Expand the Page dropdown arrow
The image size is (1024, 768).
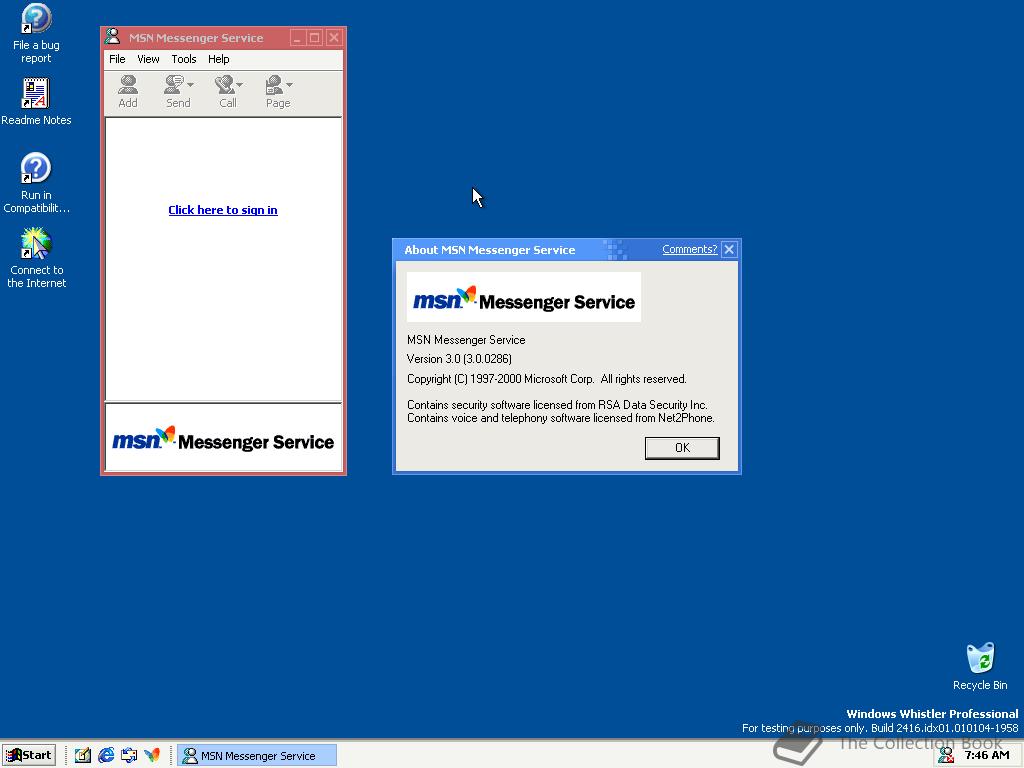[289, 84]
